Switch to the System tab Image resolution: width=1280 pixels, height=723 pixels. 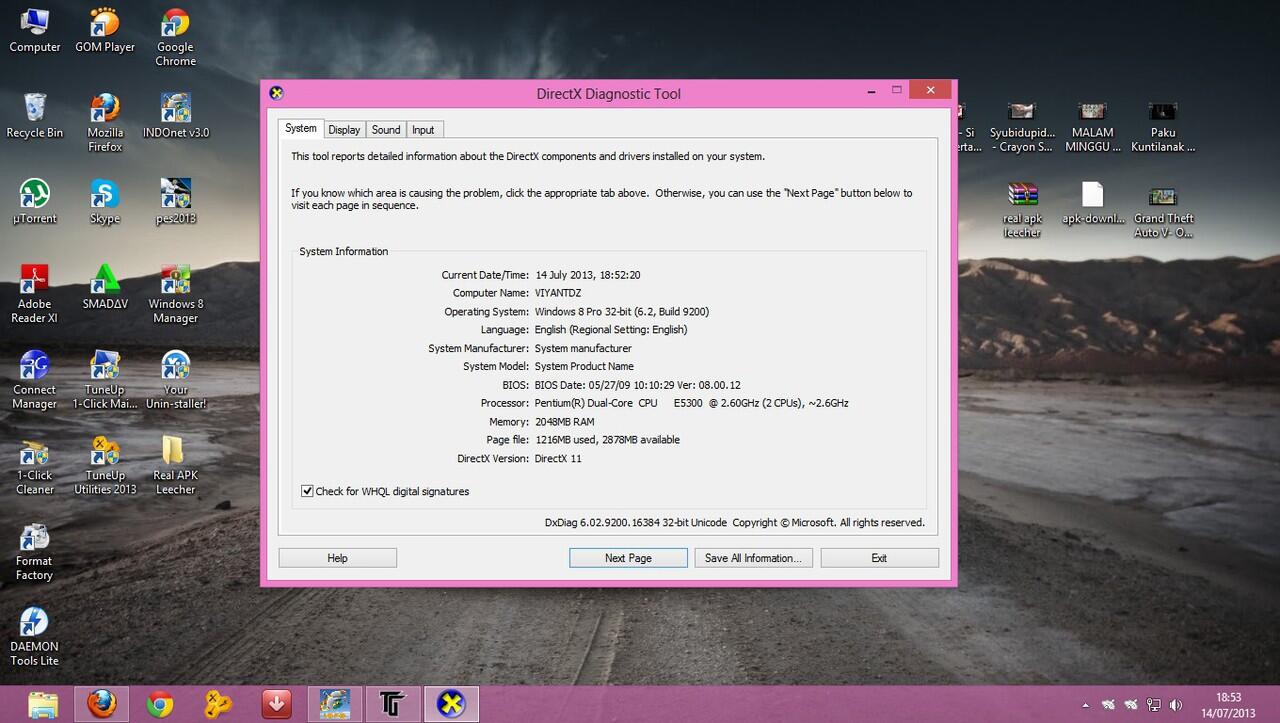pos(300,129)
